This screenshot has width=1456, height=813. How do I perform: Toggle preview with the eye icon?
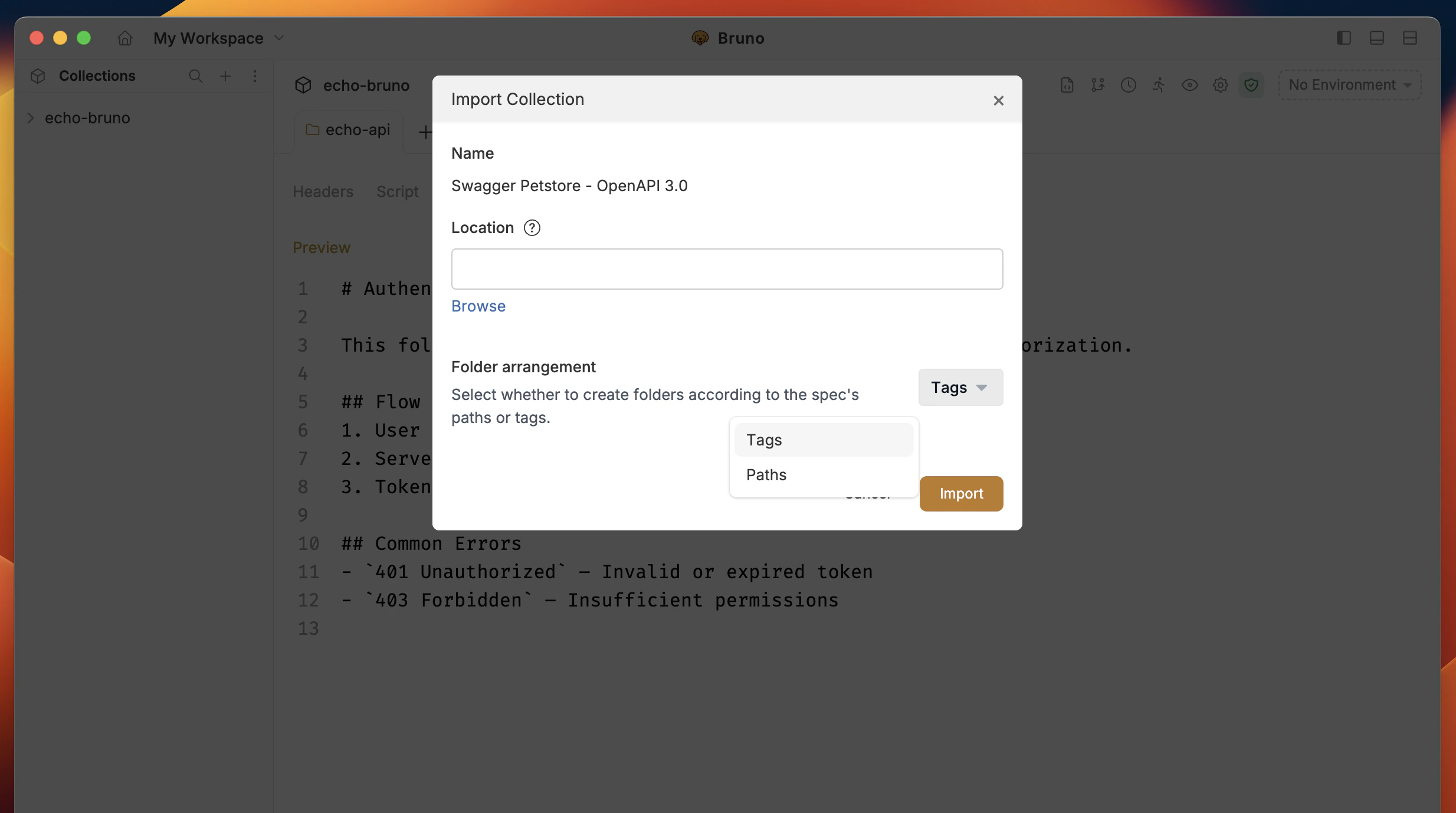(x=1189, y=84)
